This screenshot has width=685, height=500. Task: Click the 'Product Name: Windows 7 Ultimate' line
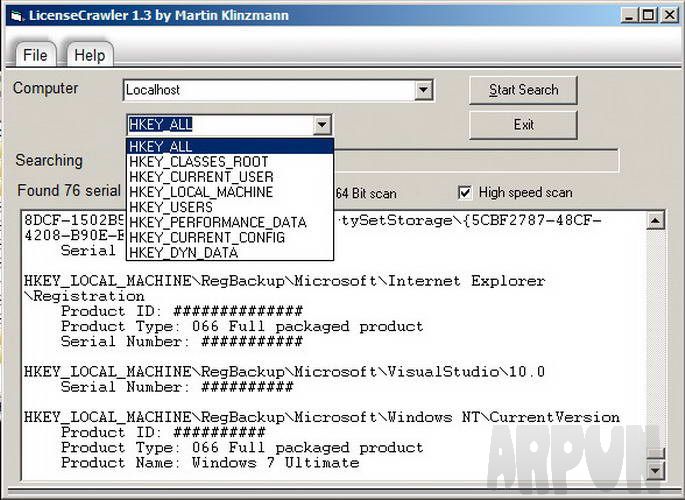click(x=210, y=462)
